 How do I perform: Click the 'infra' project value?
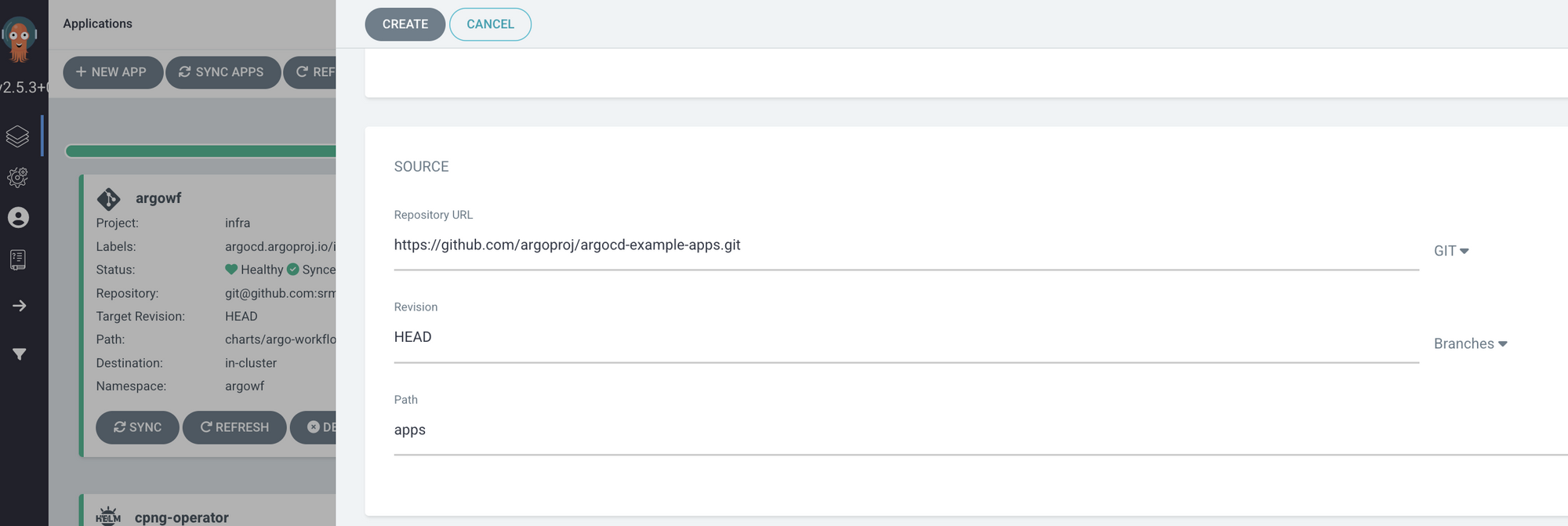tap(238, 223)
